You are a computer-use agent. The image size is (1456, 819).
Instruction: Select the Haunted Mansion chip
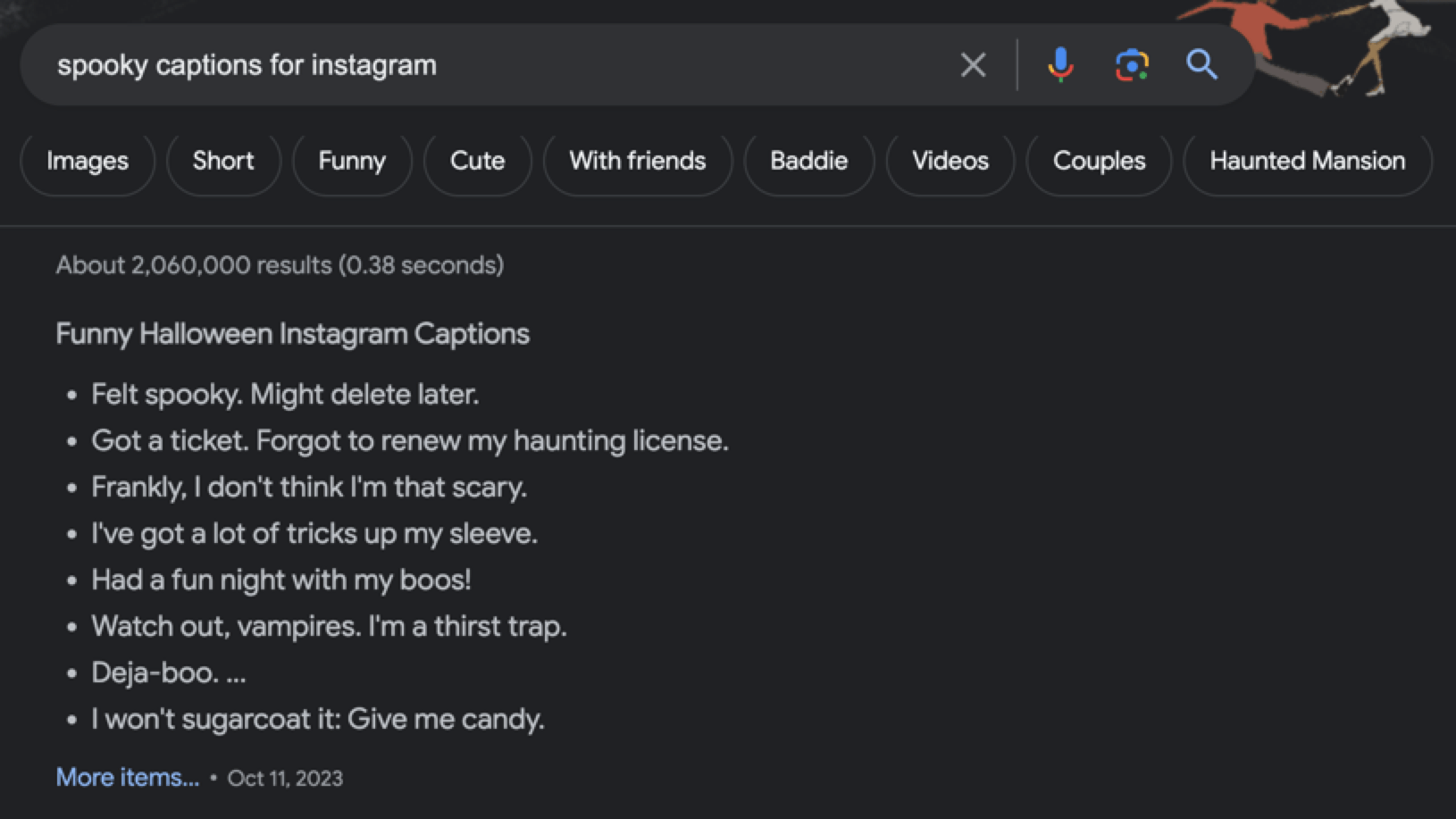(1307, 161)
